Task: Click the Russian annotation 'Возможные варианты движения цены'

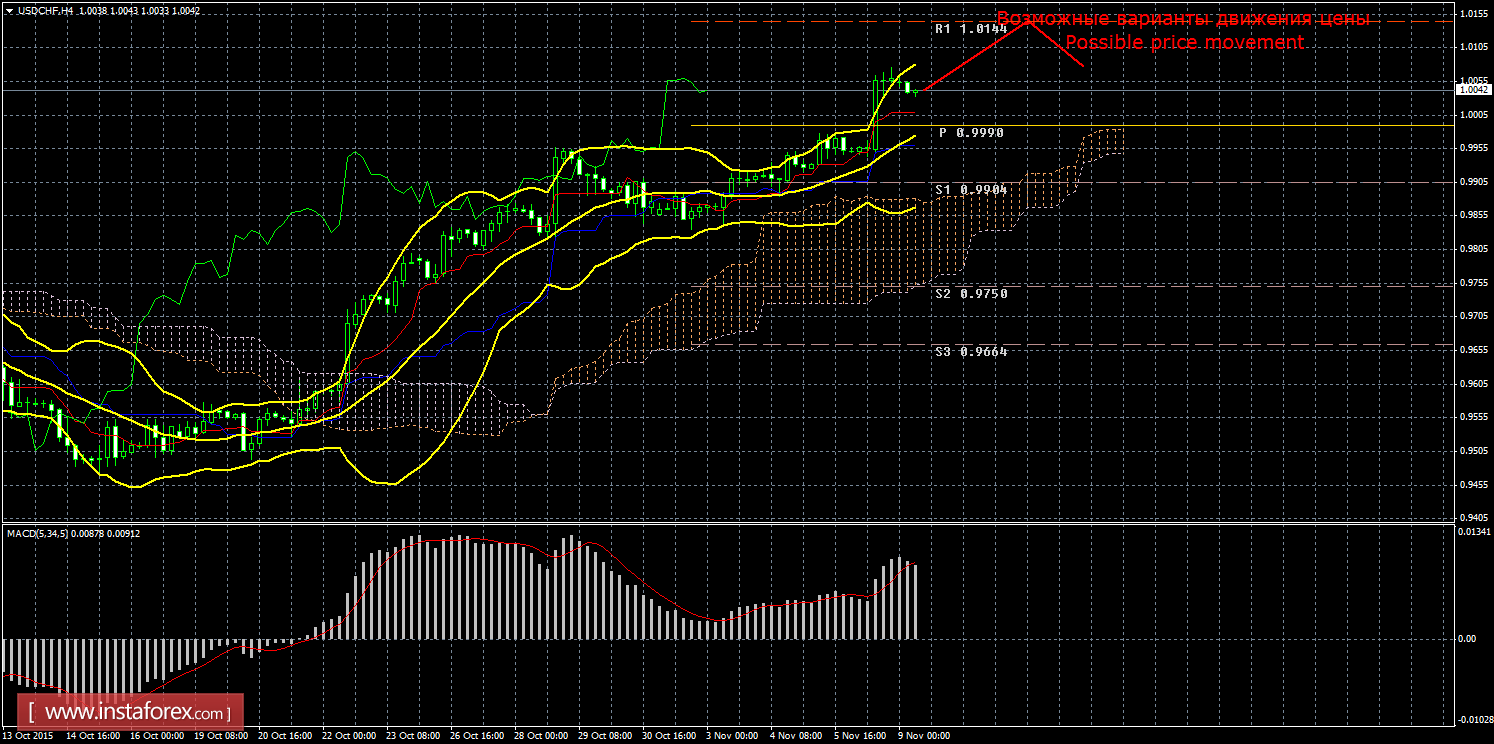Action: (1183, 19)
